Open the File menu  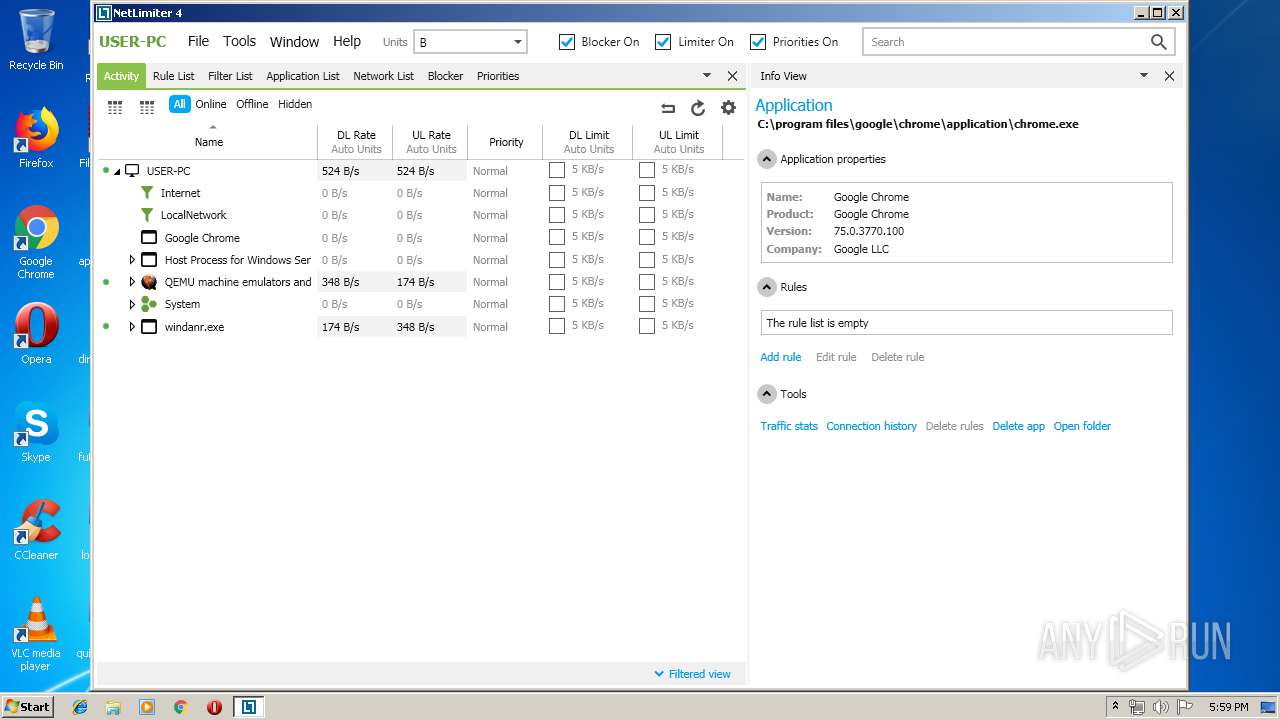tap(198, 41)
